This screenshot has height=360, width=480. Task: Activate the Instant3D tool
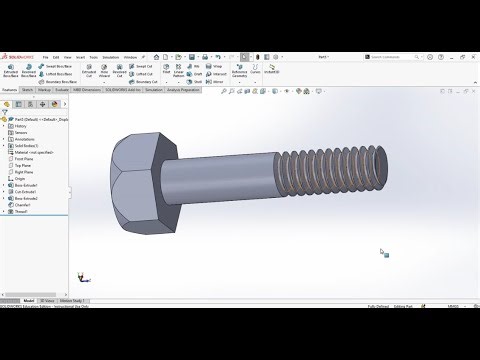[x=272, y=69]
